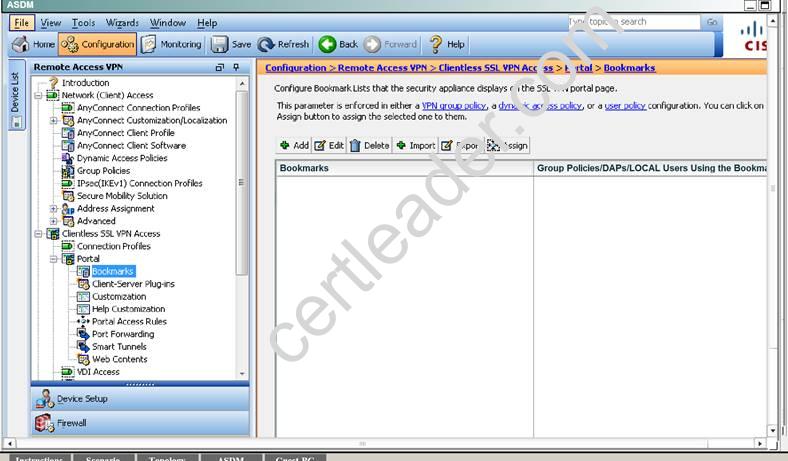Select Group Policies icon
This screenshot has height=461, width=788.
click(x=67, y=170)
